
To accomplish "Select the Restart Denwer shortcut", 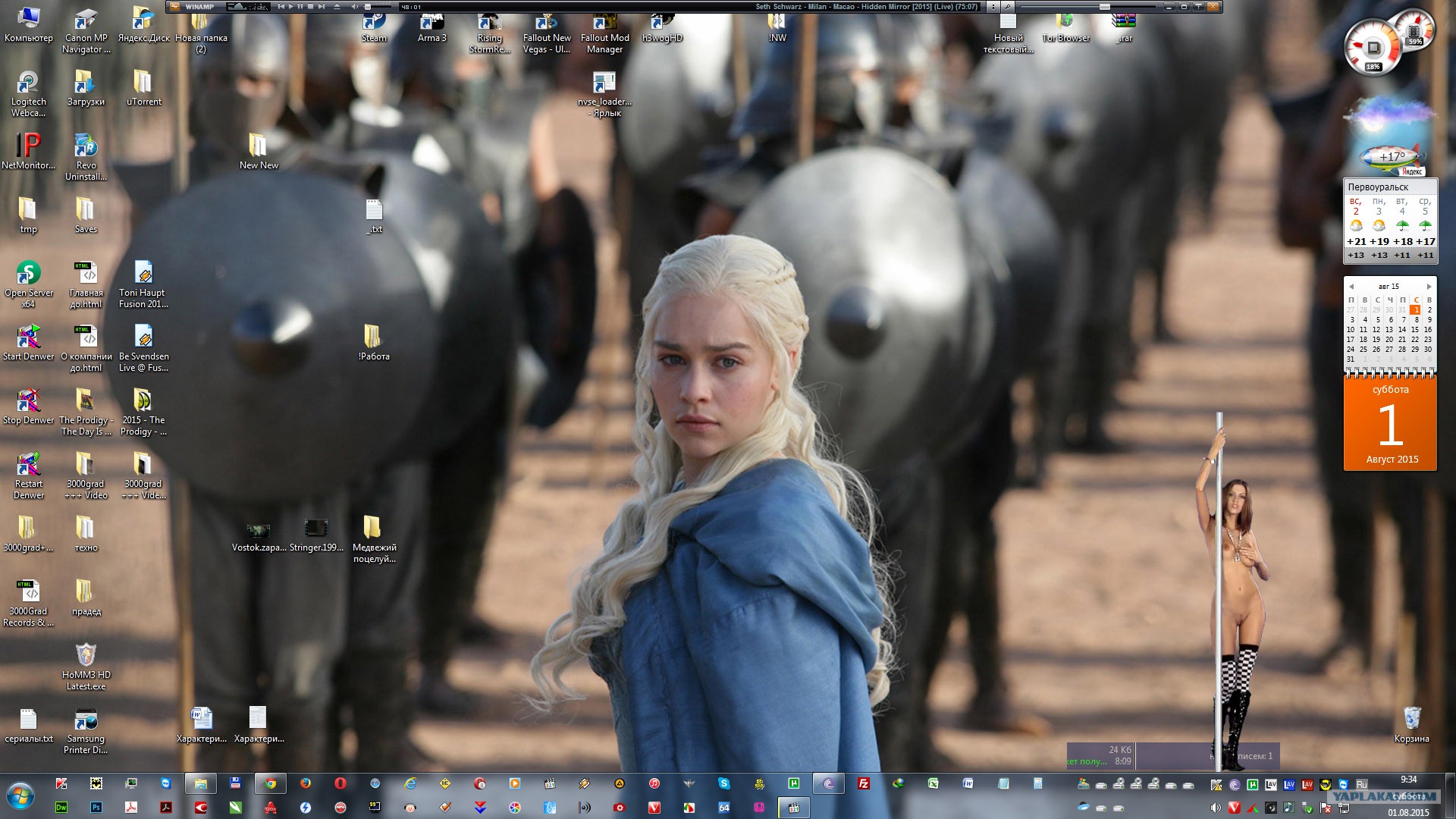I will tap(29, 476).
